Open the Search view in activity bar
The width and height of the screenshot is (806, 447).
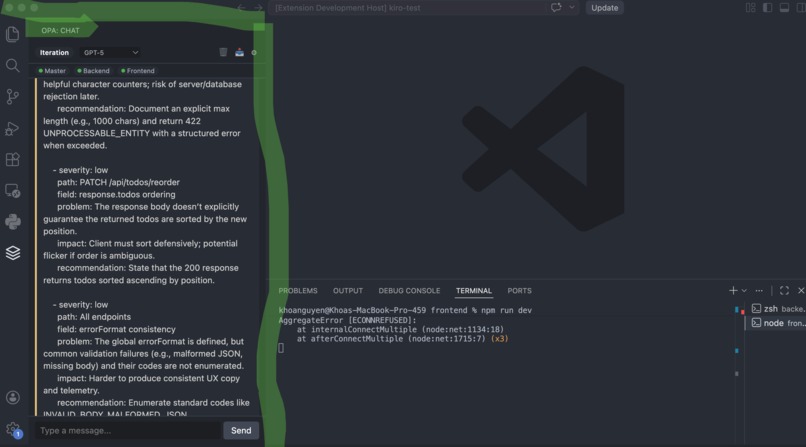[x=12, y=65]
